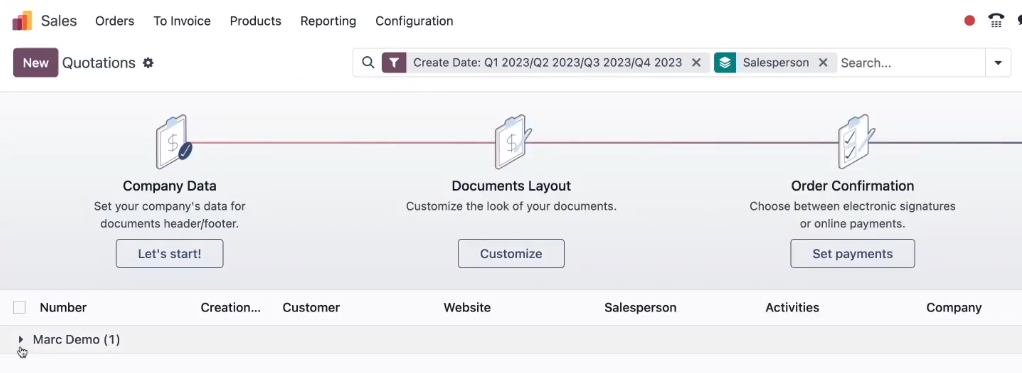Click the Set payments button
1022x373 pixels.
pyautogui.click(x=853, y=254)
